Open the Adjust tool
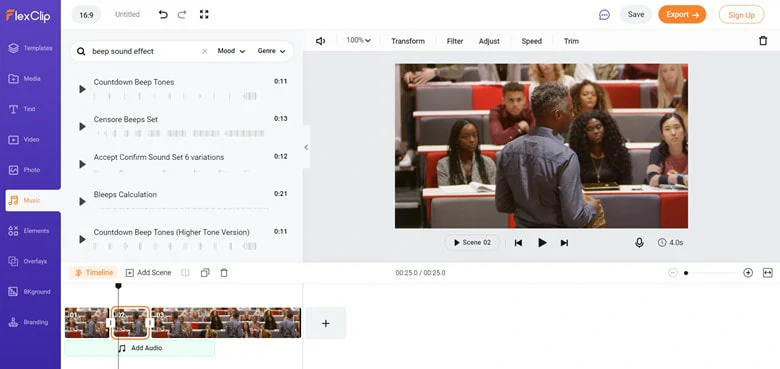 pos(489,41)
